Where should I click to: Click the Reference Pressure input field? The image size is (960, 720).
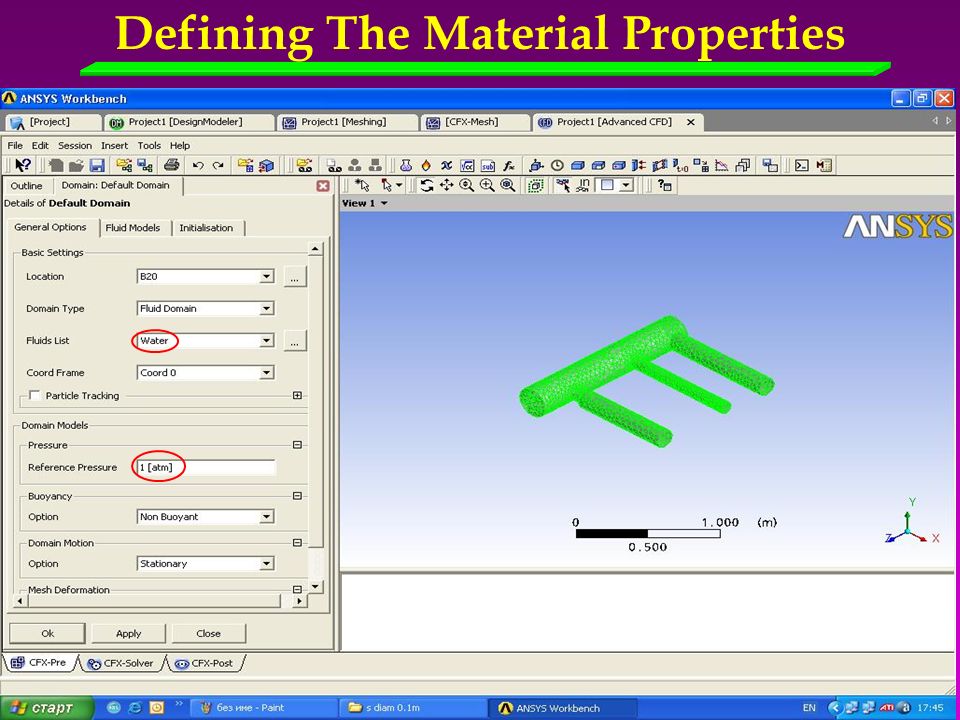pyautogui.click(x=206, y=468)
